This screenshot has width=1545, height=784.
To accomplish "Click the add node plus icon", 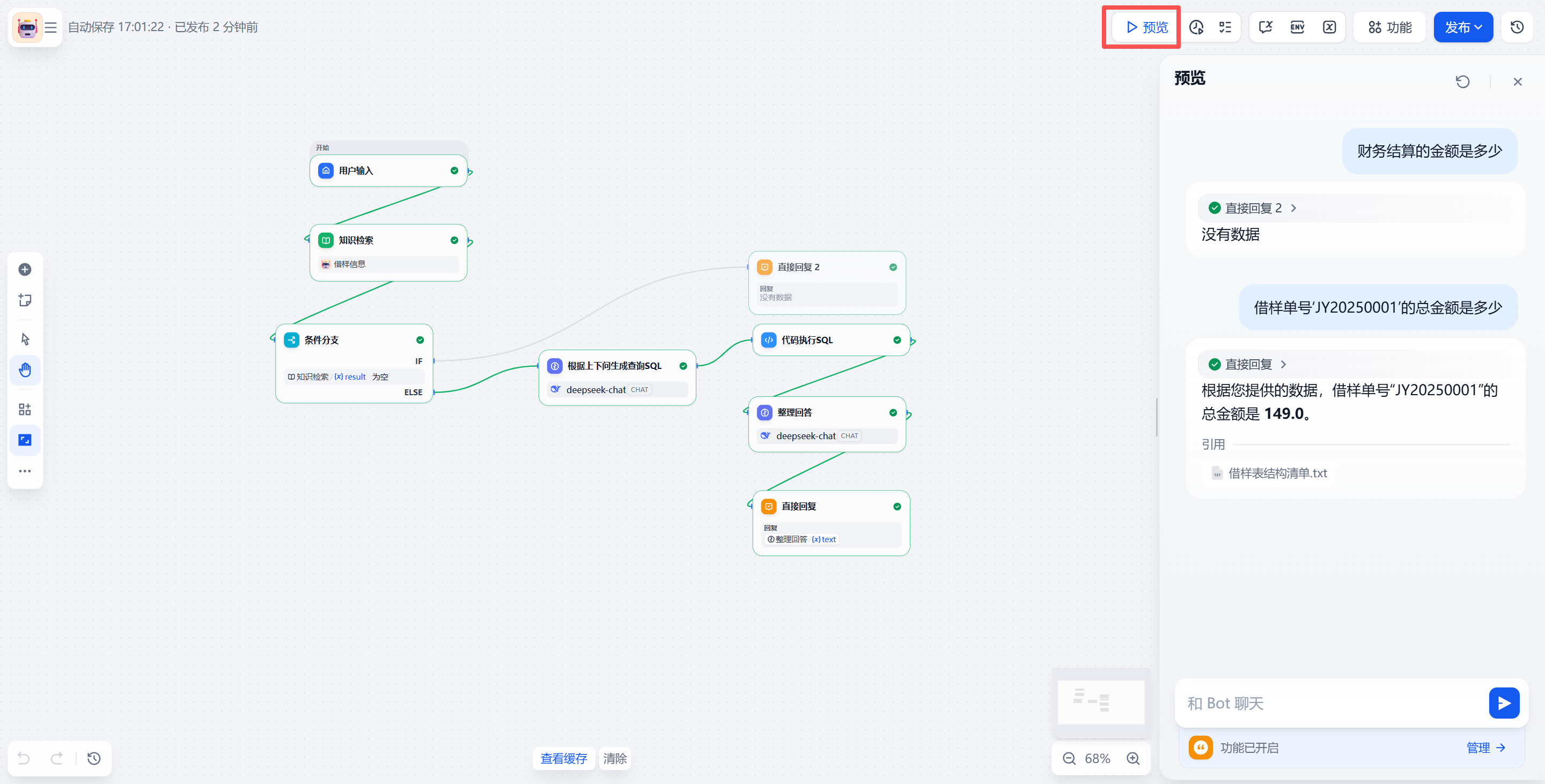I will coord(25,270).
